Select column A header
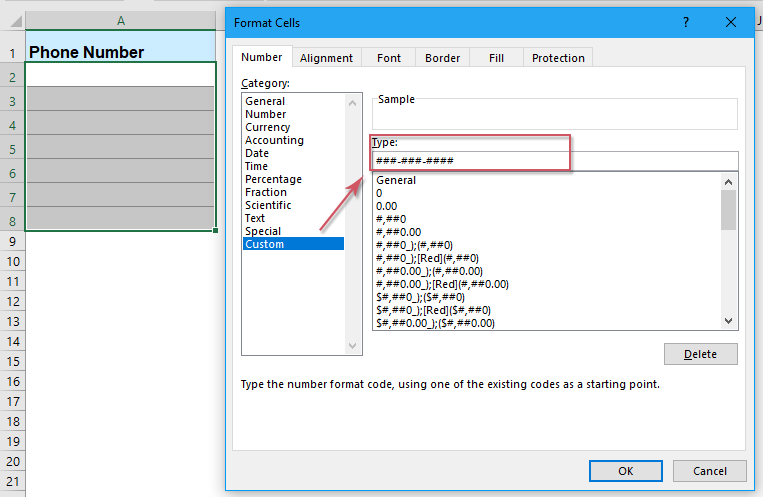This screenshot has height=497, width=763. pyautogui.click(x=120, y=20)
